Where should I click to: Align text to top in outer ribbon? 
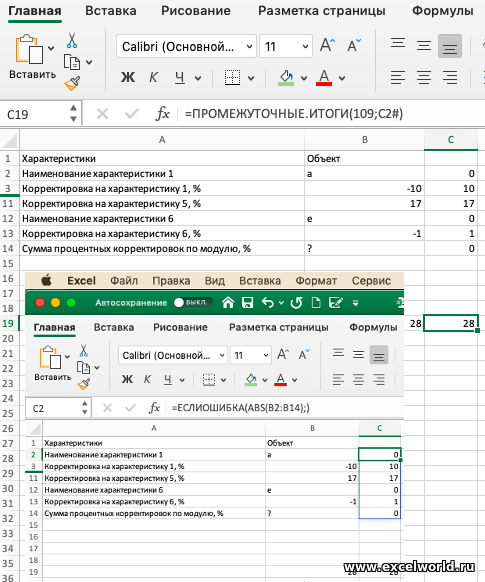pos(398,44)
